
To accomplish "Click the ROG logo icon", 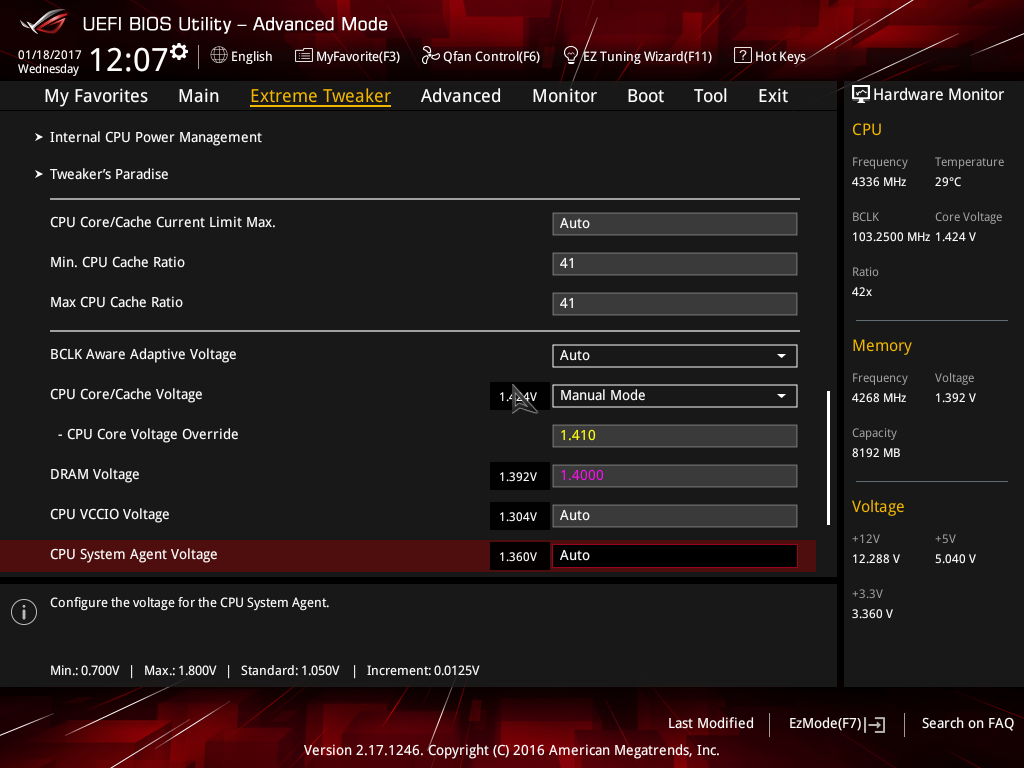I will [43, 22].
